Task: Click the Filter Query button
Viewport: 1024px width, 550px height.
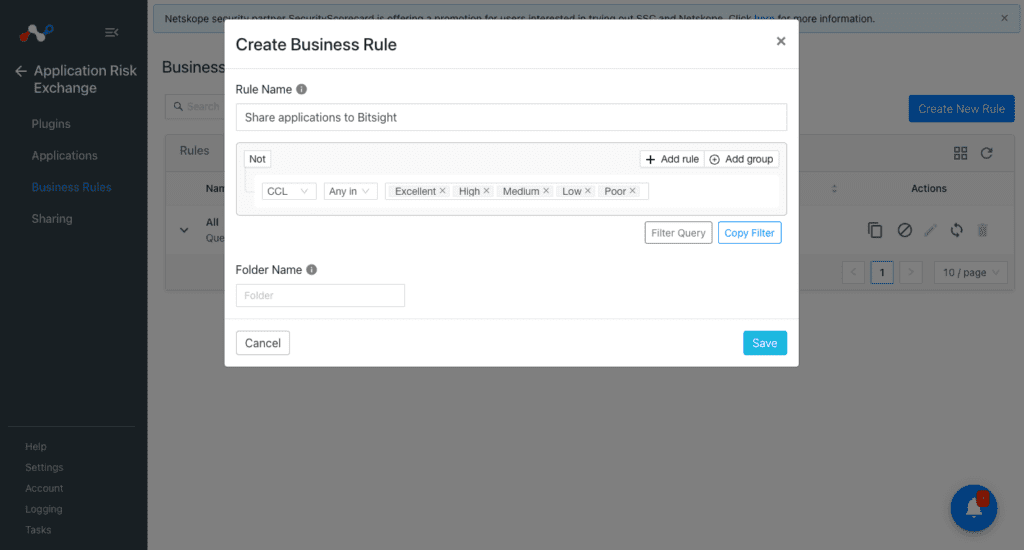Action: [x=678, y=233]
